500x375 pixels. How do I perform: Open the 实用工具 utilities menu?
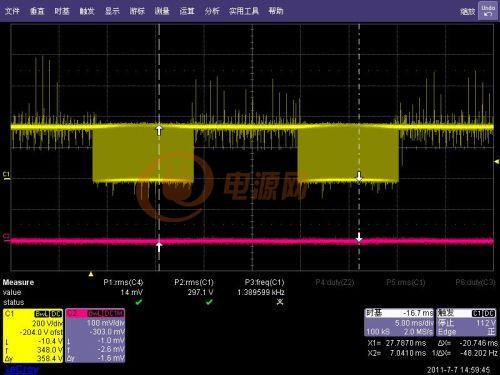point(244,11)
